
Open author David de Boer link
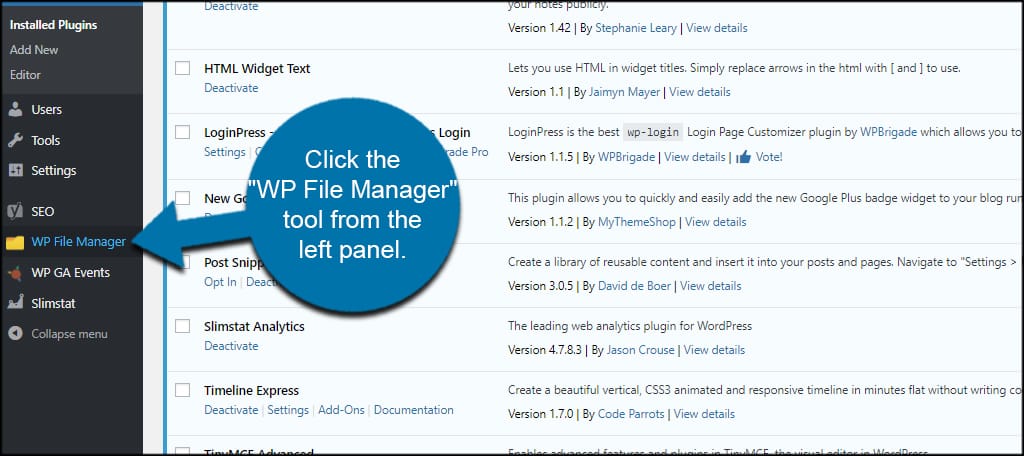coord(632,285)
